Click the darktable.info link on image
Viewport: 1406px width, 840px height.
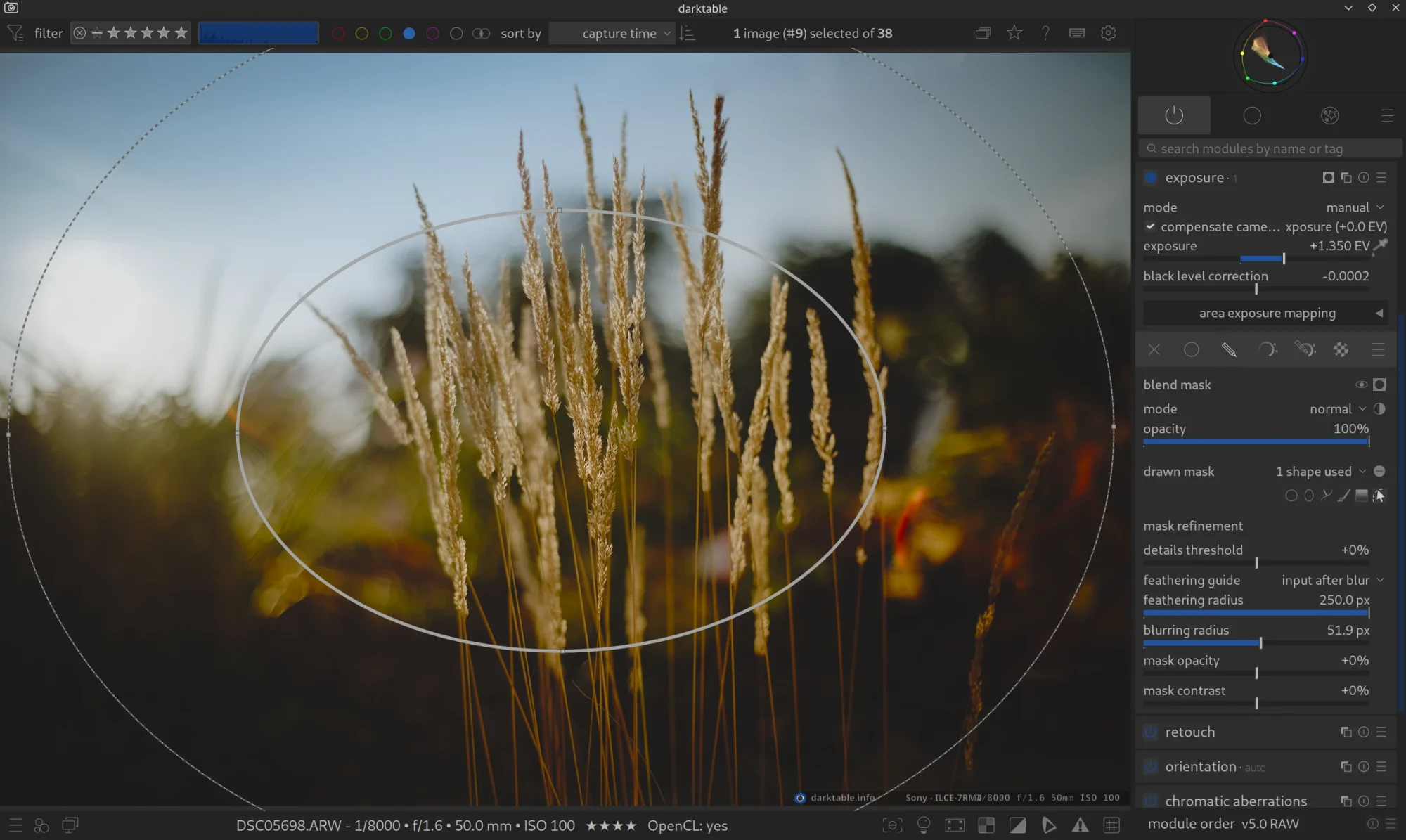coord(841,797)
